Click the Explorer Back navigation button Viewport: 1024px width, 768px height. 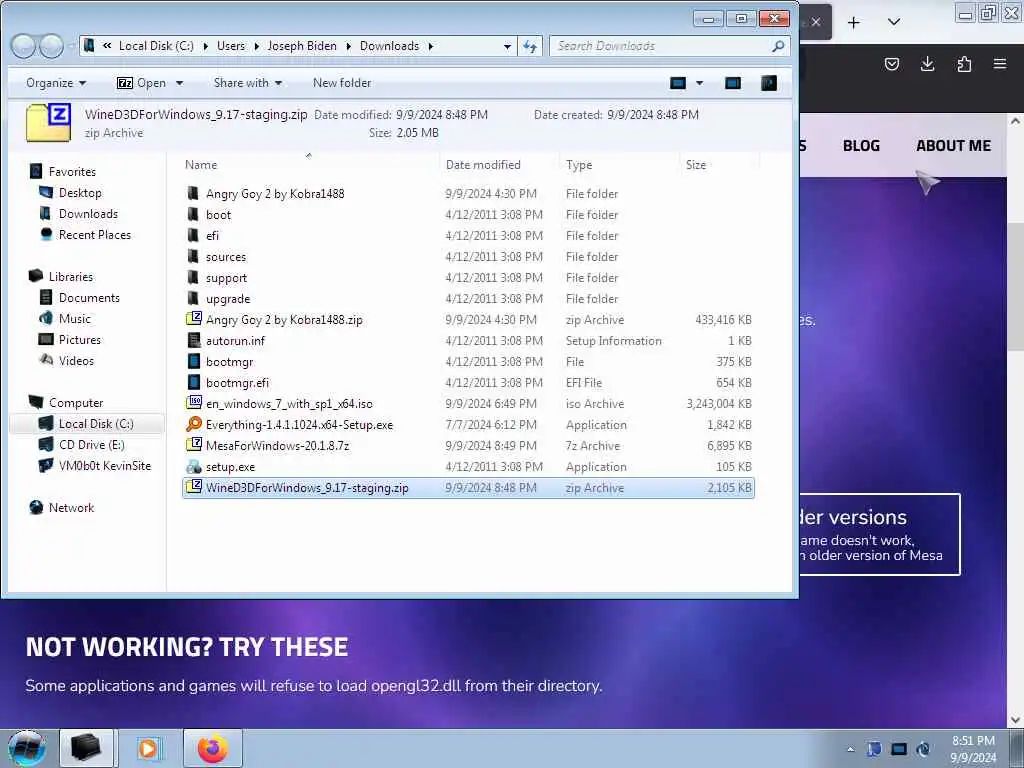(24, 46)
